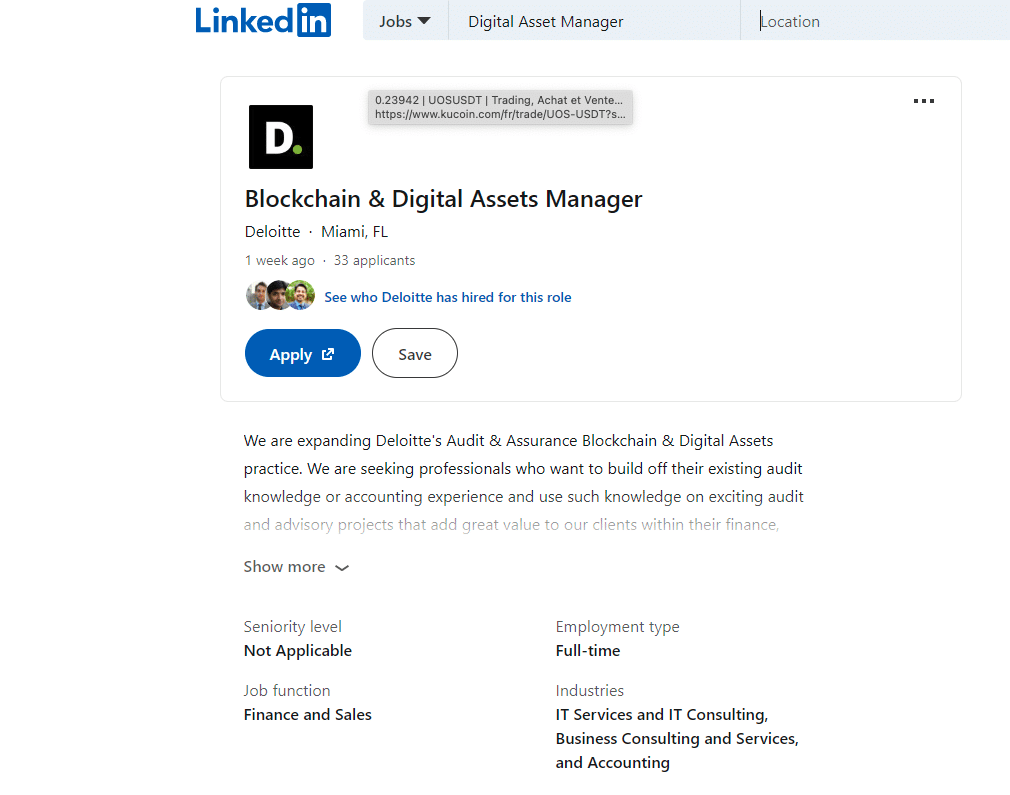Viewport: 1010px width, 795px height.
Task: Click the kucoin UOSUSDT tooltip
Action: [500, 107]
